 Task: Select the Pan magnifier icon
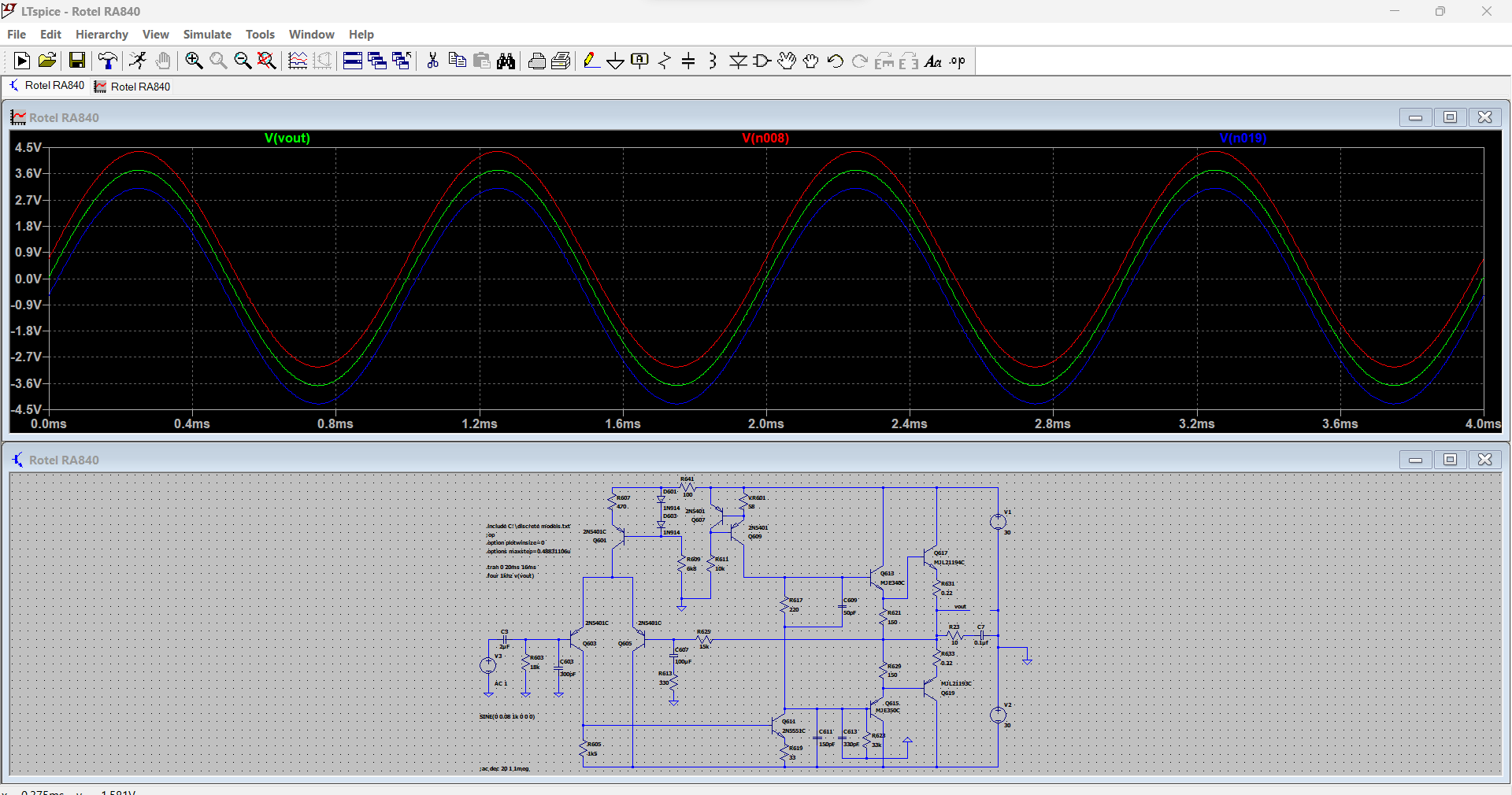[x=218, y=61]
